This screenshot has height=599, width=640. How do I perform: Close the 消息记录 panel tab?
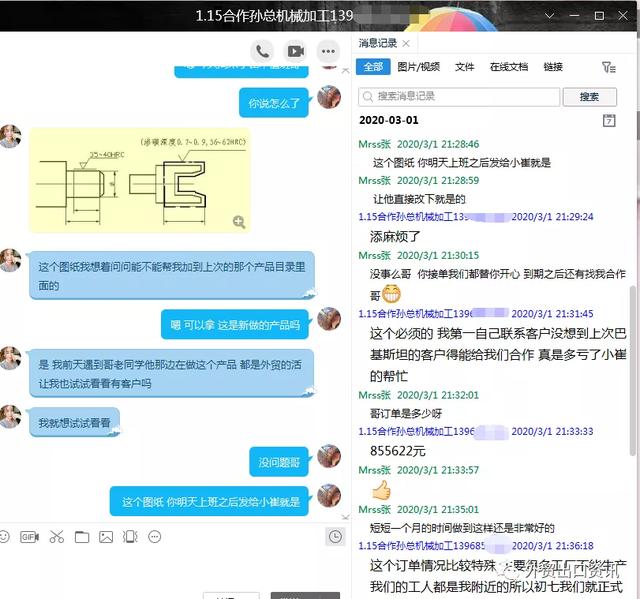(x=406, y=43)
